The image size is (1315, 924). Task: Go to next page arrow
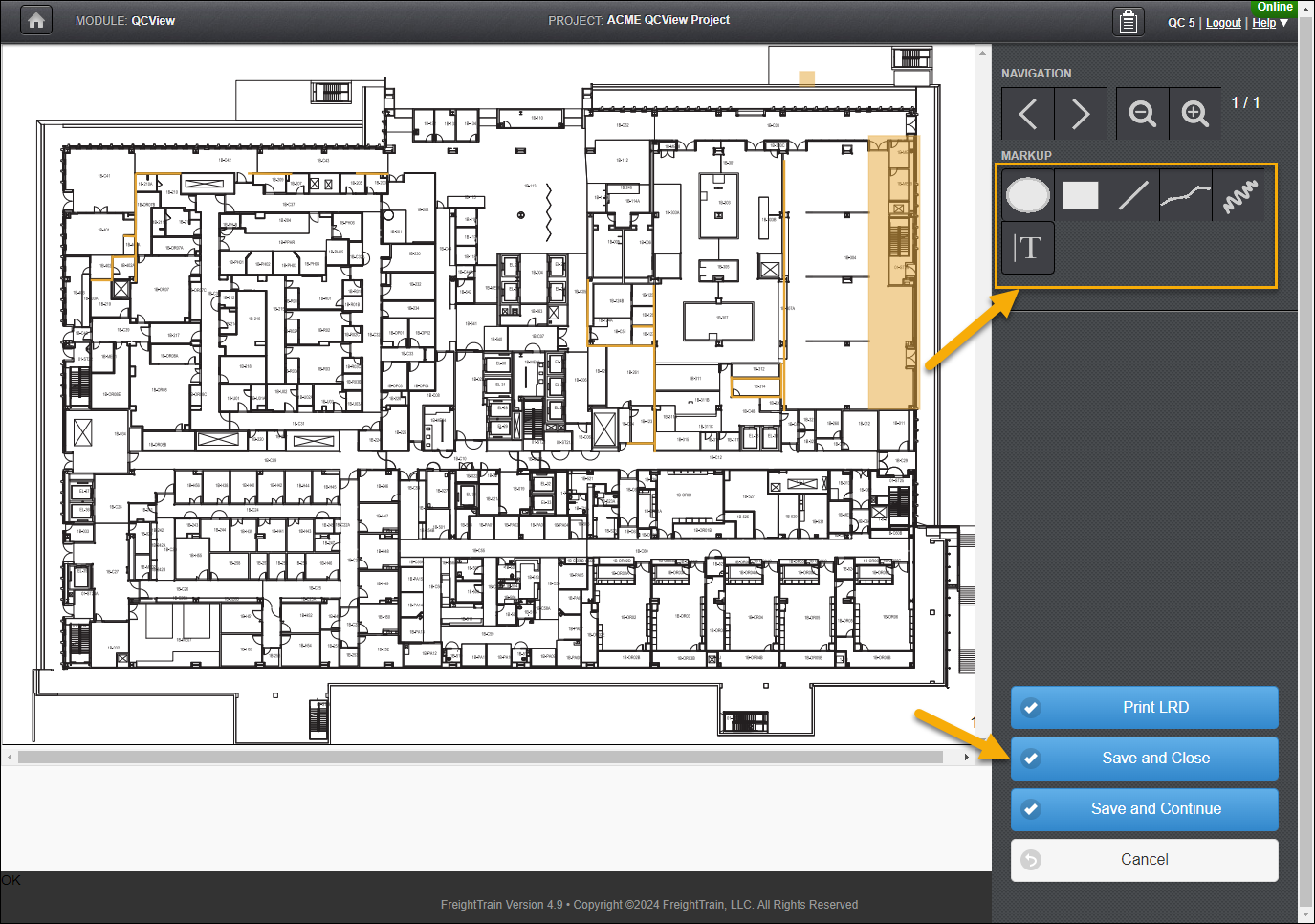[x=1081, y=114]
